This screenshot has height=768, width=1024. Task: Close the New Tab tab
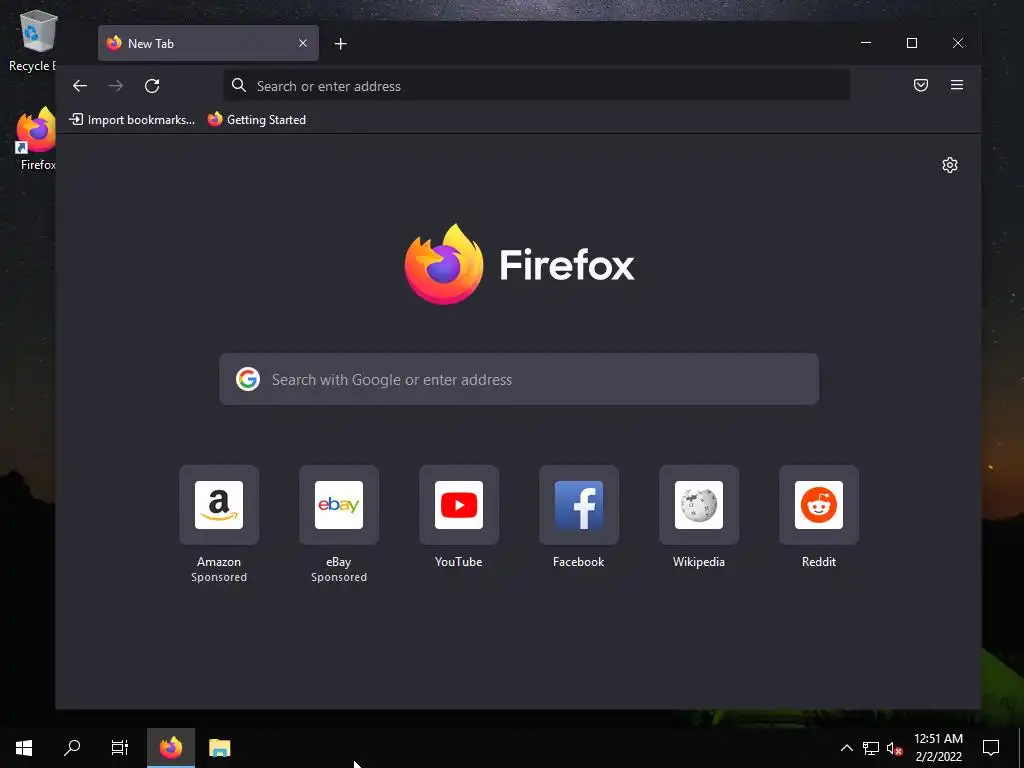point(303,43)
